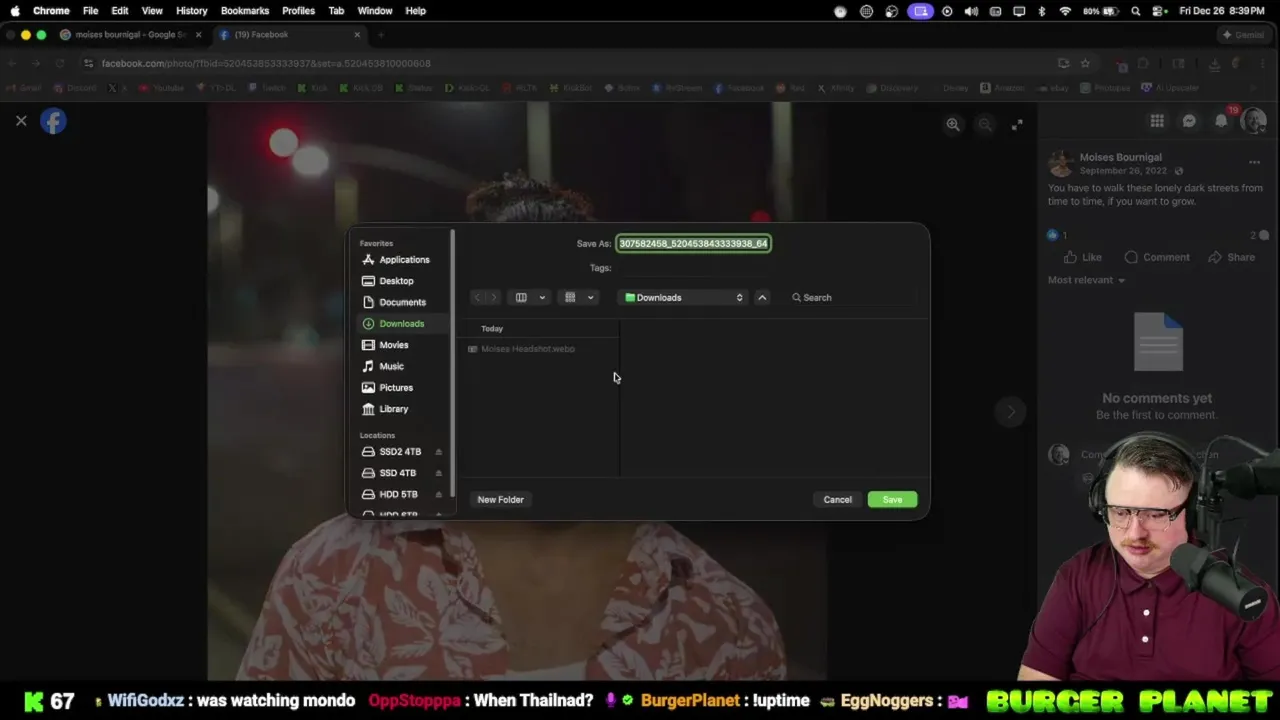Open the post options three-dot menu

(x=1254, y=162)
